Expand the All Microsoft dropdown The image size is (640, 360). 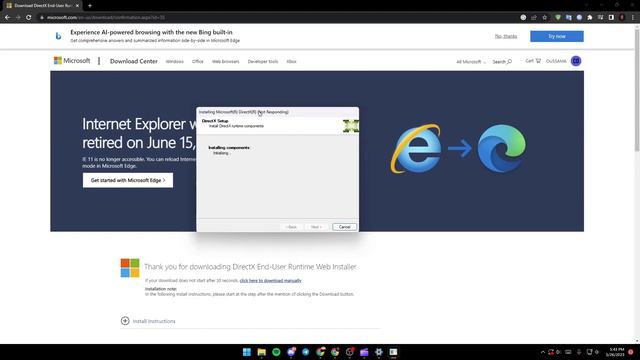coord(471,62)
